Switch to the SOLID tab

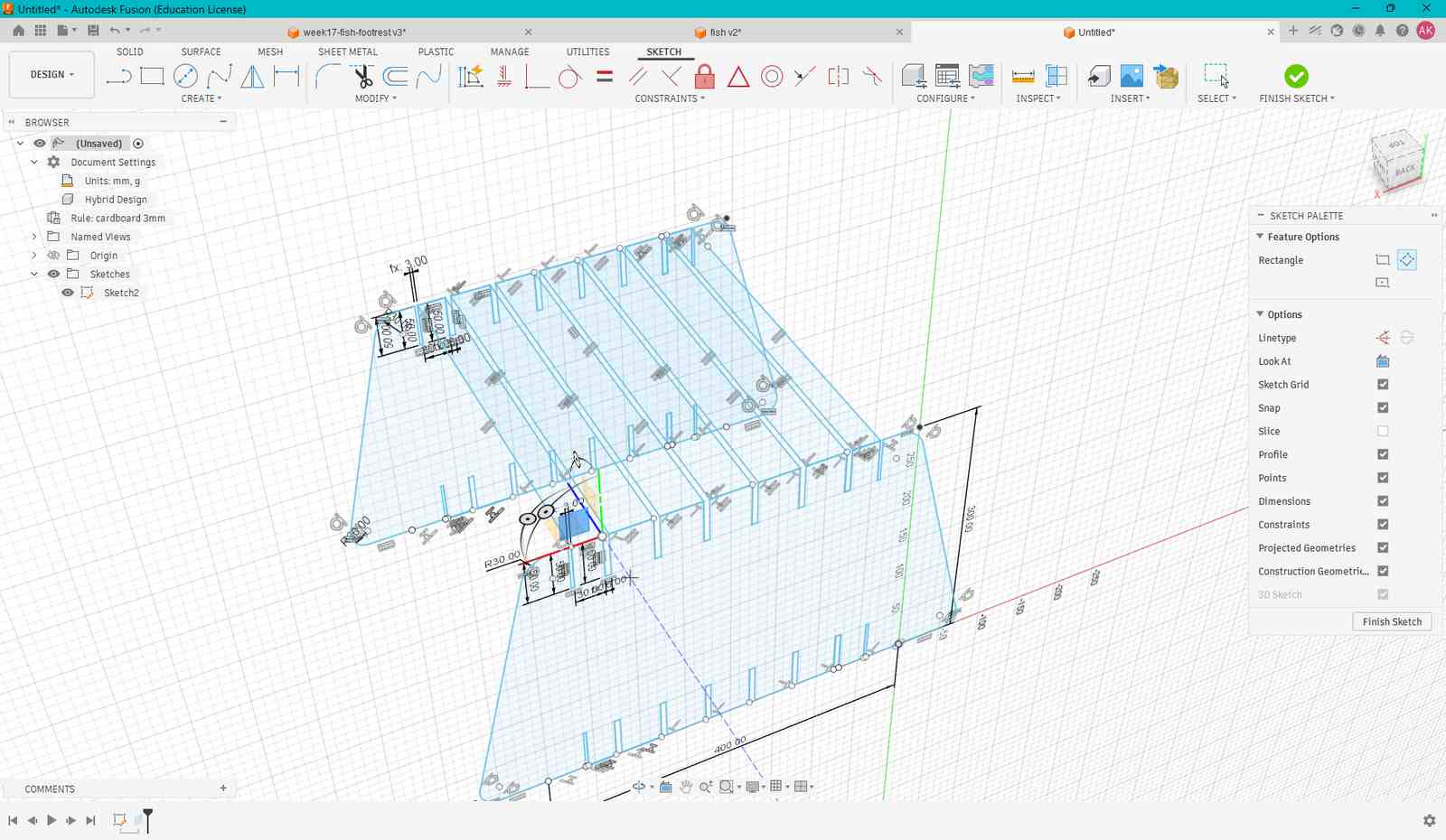point(129,51)
